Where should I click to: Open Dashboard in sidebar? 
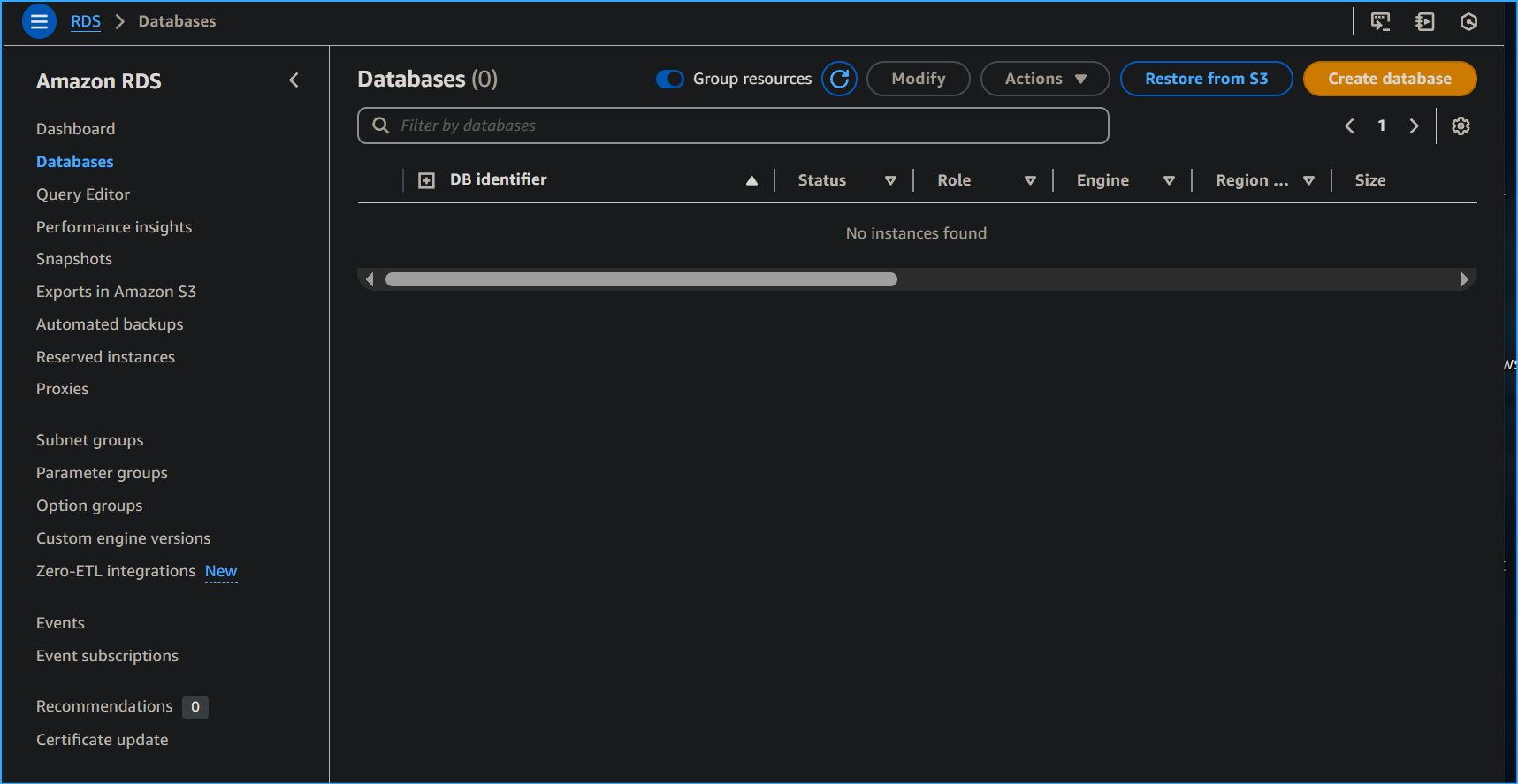click(75, 129)
